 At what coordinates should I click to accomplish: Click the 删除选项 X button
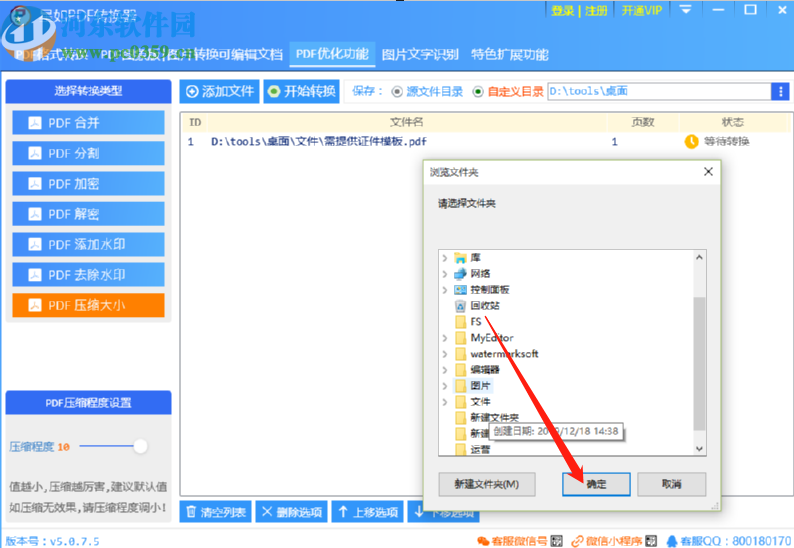click(292, 512)
